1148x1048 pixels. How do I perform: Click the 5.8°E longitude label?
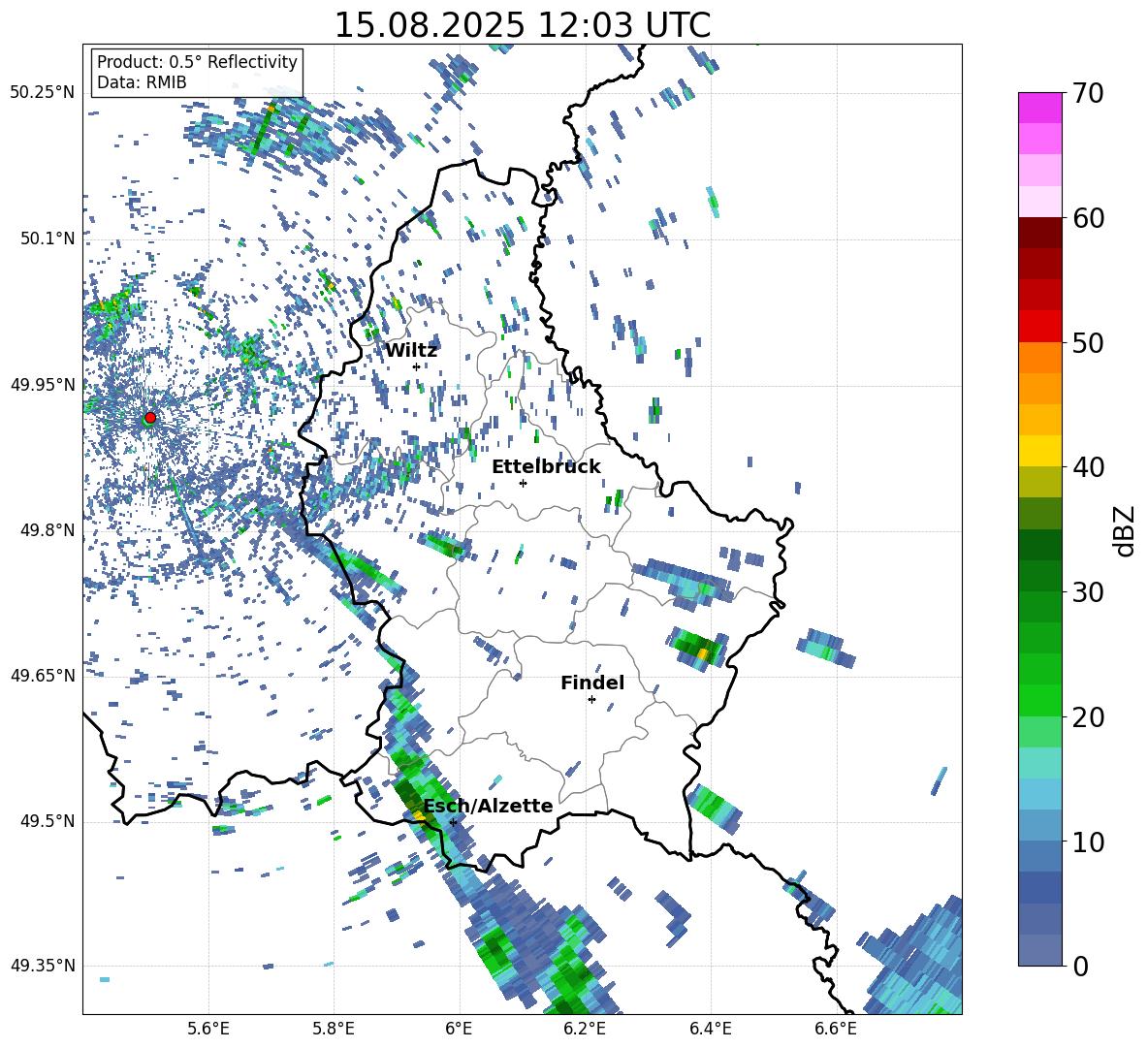(x=334, y=1029)
